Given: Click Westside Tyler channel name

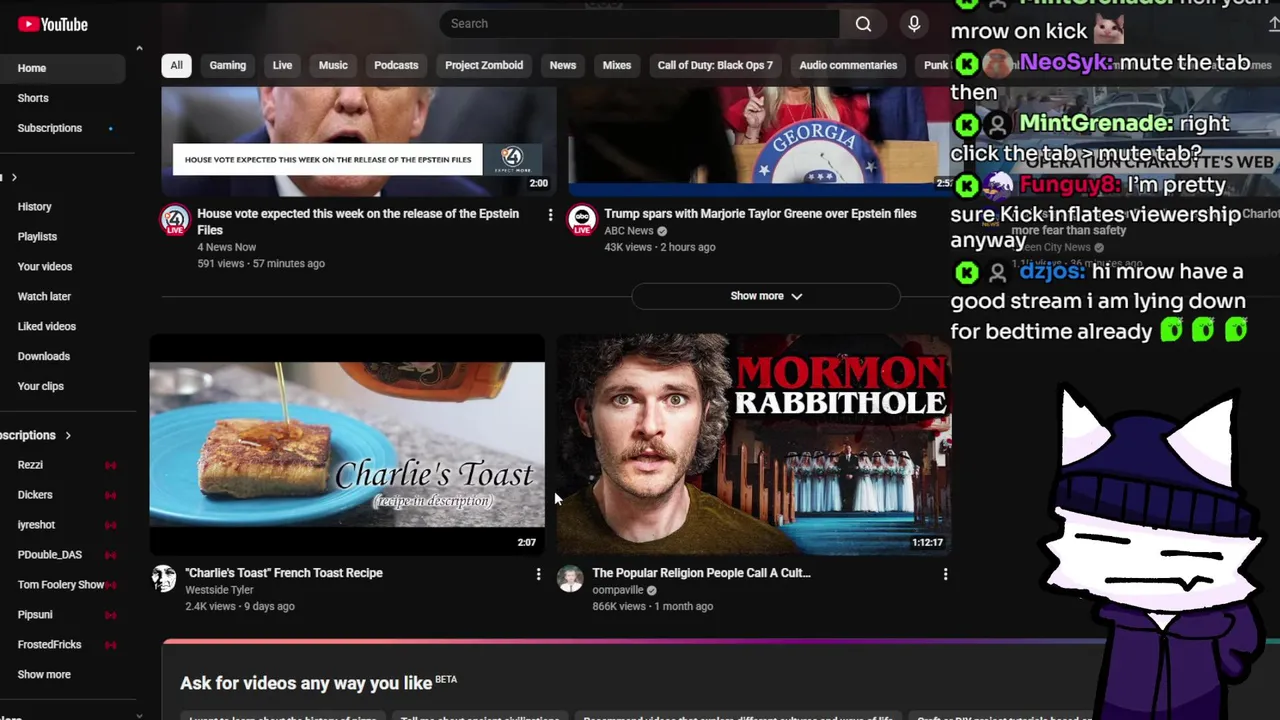Looking at the screenshot, I should pyautogui.click(x=219, y=590).
